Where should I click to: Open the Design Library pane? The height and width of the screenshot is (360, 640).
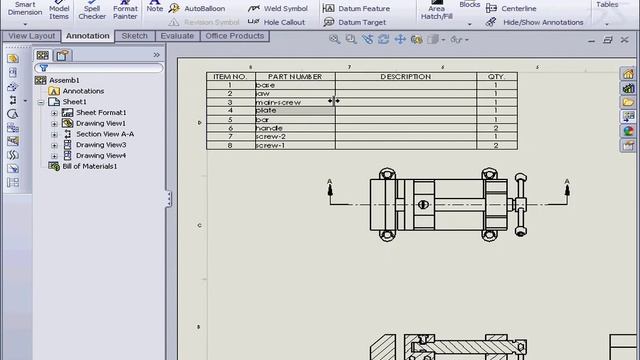point(628,88)
